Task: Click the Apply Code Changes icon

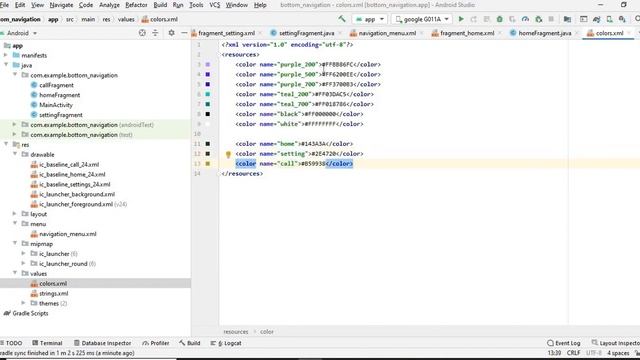Action: pyautogui.click(x=487, y=19)
